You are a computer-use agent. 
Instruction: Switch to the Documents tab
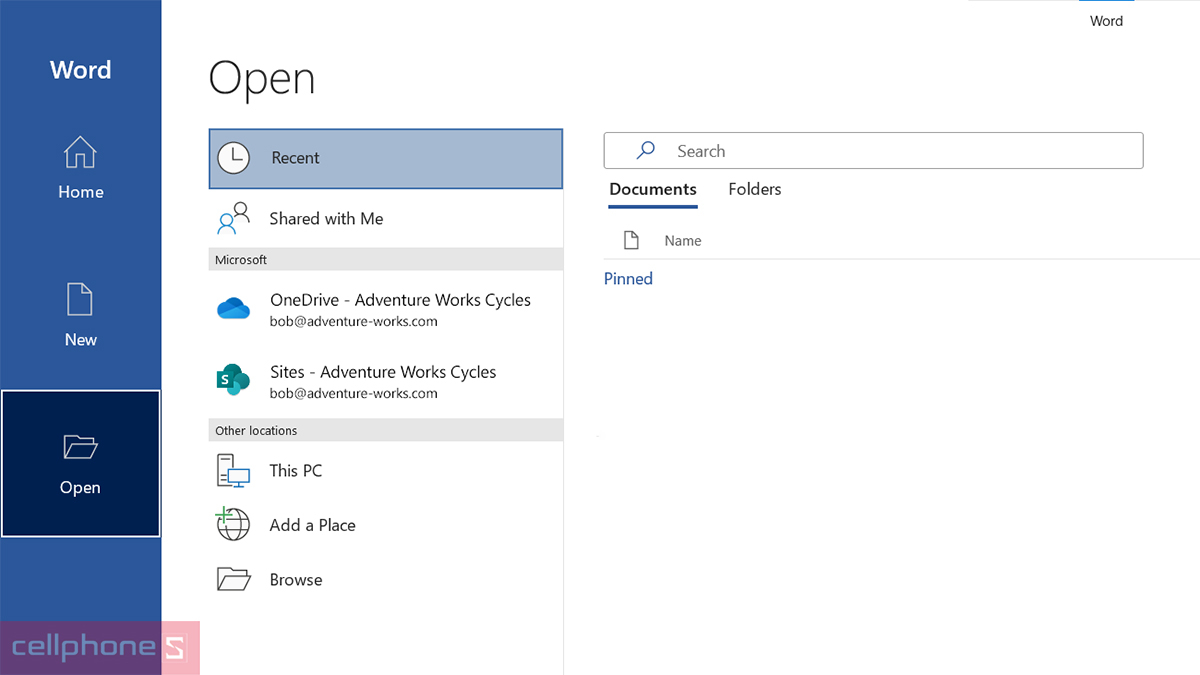pyautogui.click(x=653, y=189)
